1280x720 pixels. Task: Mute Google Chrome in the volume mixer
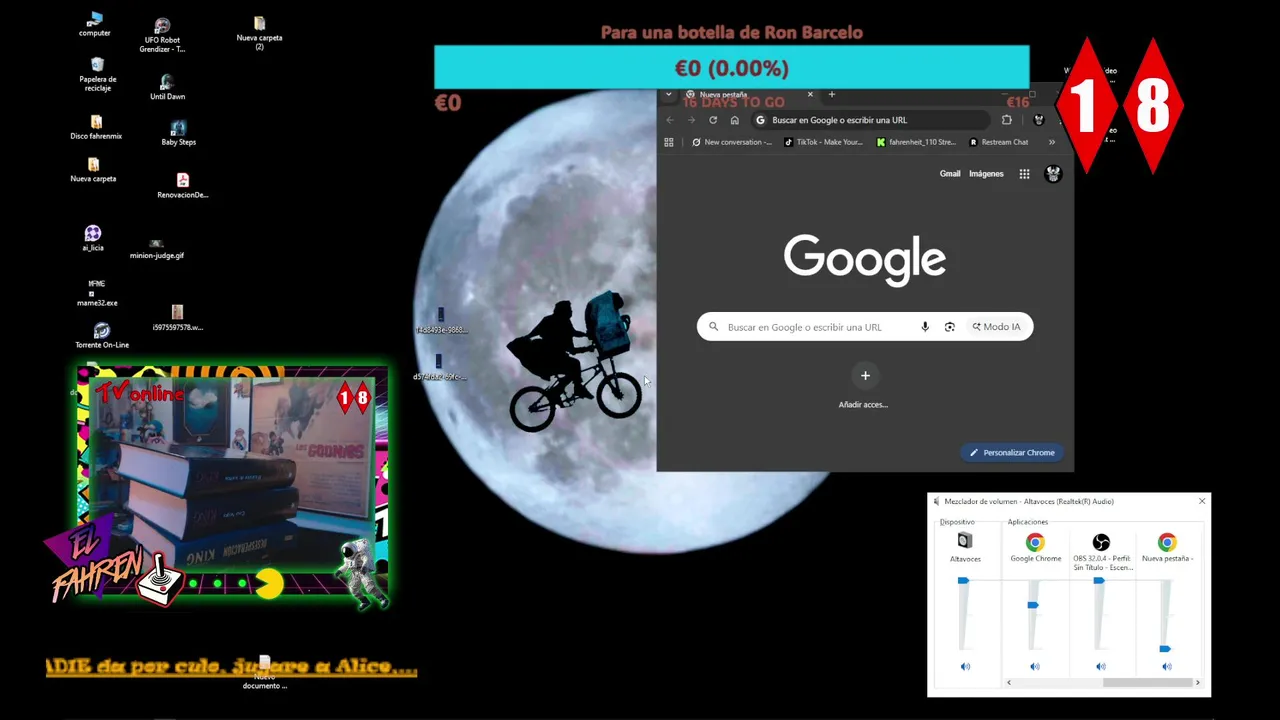[x=1035, y=666]
